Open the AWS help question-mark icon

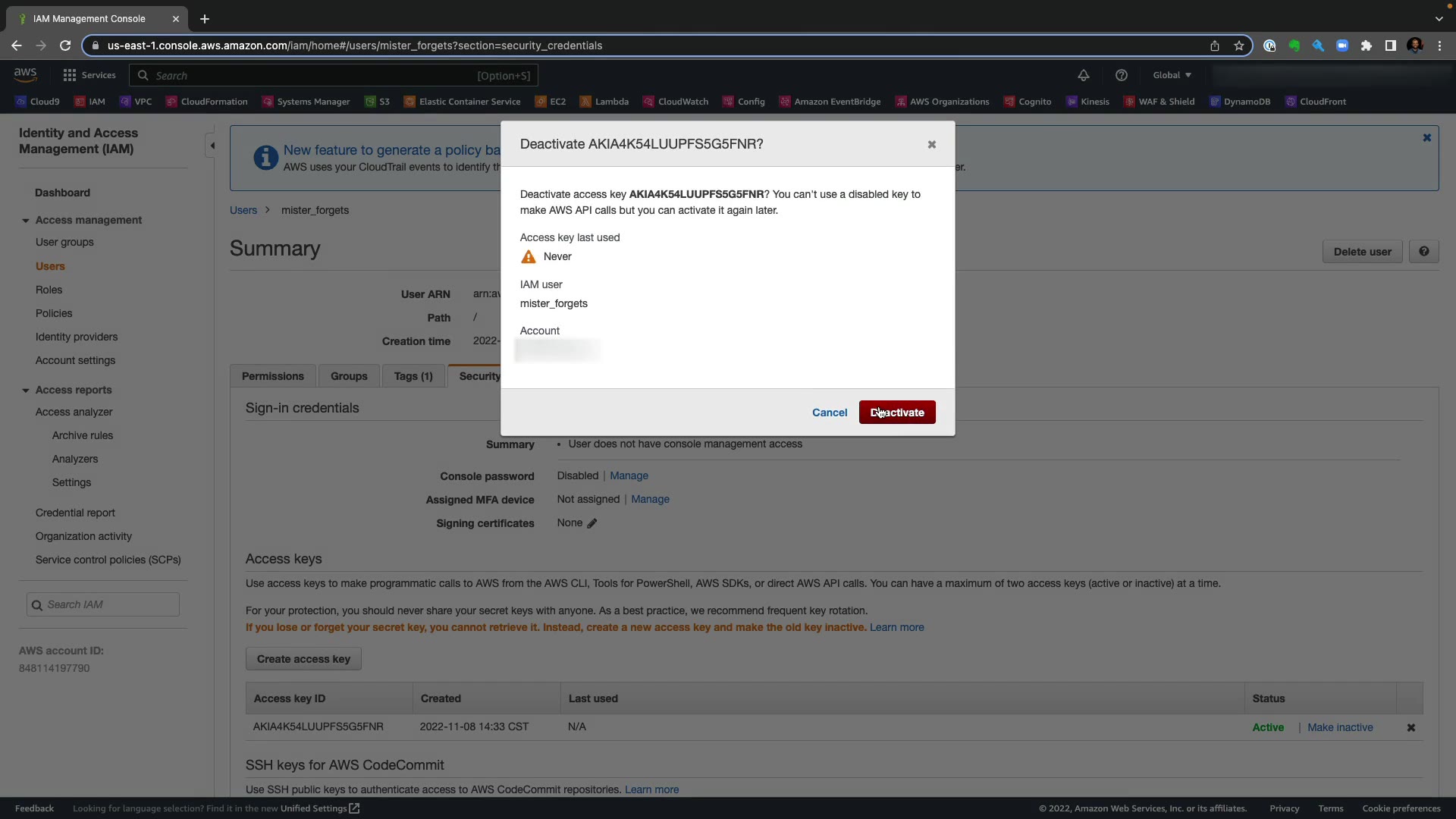(x=1121, y=75)
